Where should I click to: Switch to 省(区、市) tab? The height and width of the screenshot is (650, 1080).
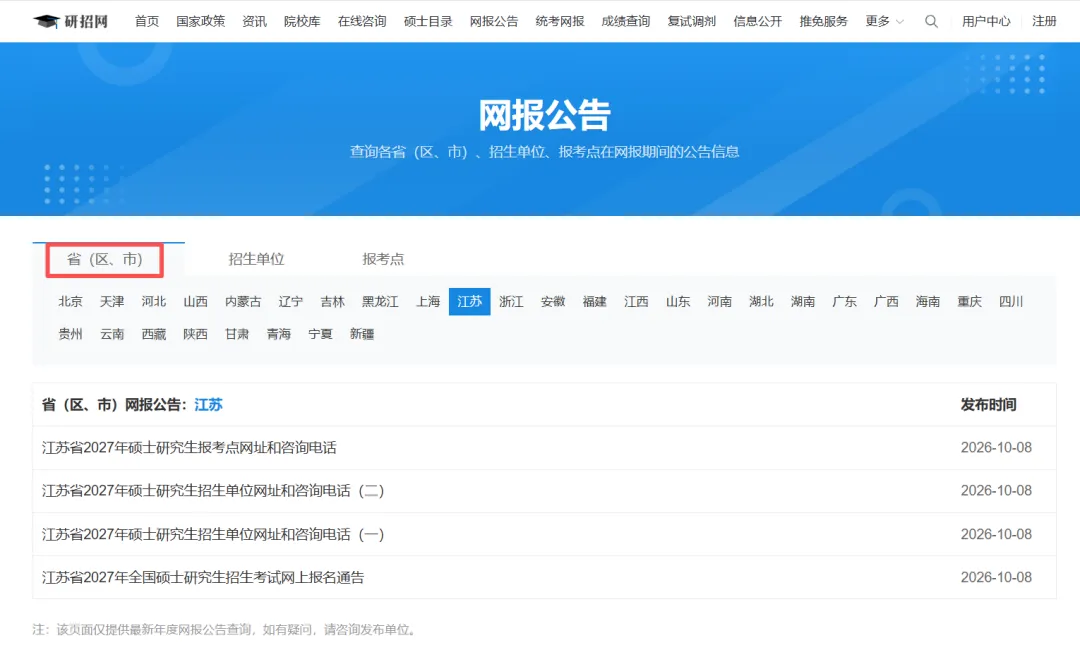[x=105, y=260]
